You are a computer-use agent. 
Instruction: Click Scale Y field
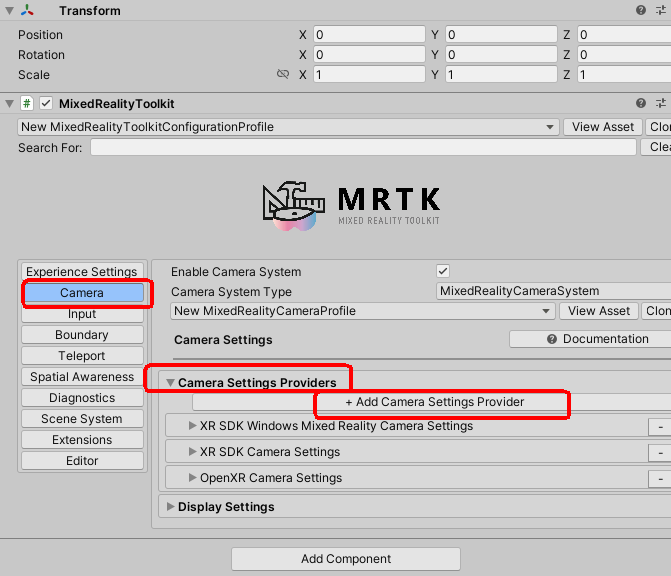(501, 74)
